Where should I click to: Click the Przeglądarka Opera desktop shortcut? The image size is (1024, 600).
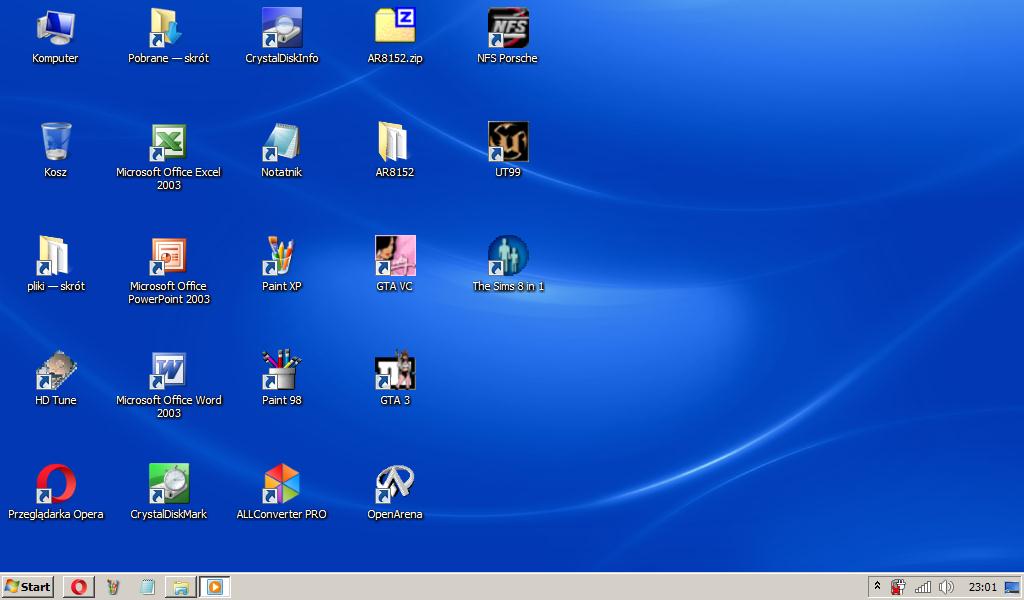[56, 492]
